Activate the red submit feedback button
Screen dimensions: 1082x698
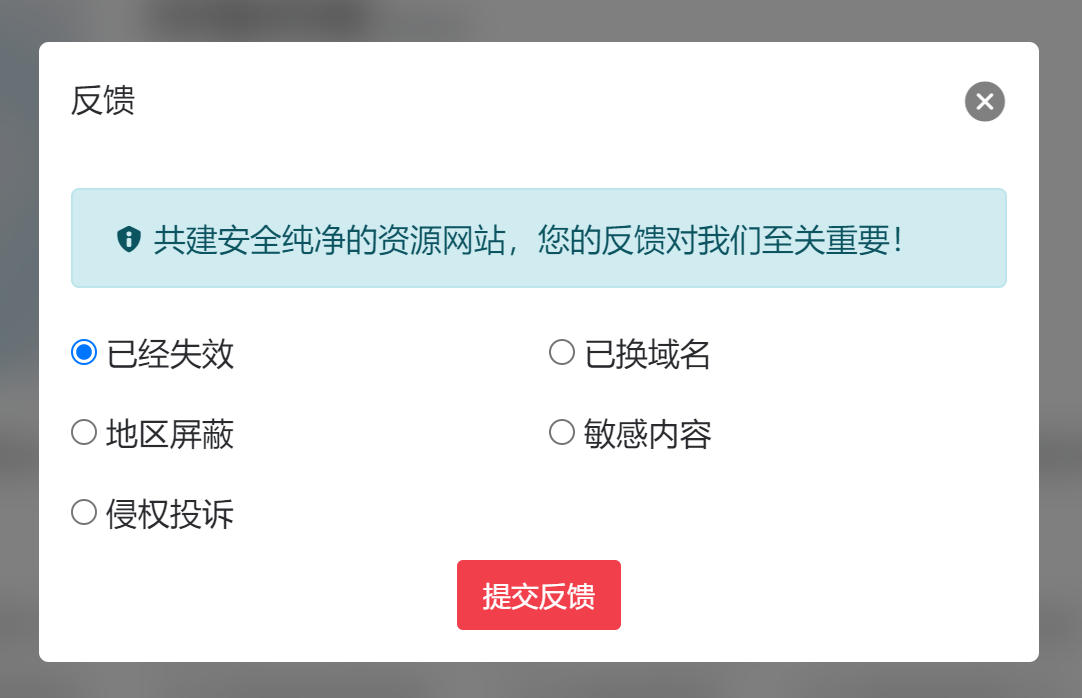(538, 594)
